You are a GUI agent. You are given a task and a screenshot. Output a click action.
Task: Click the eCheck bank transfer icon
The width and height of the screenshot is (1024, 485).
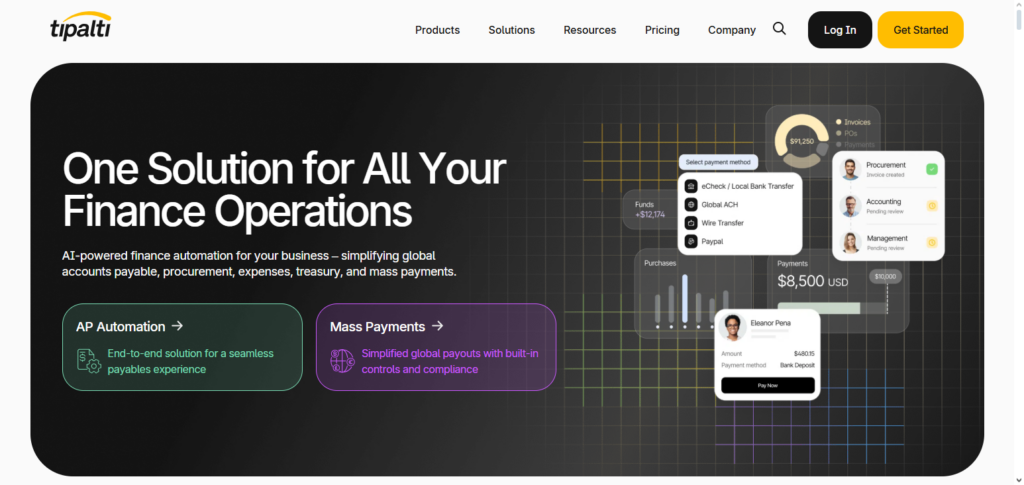(x=691, y=186)
